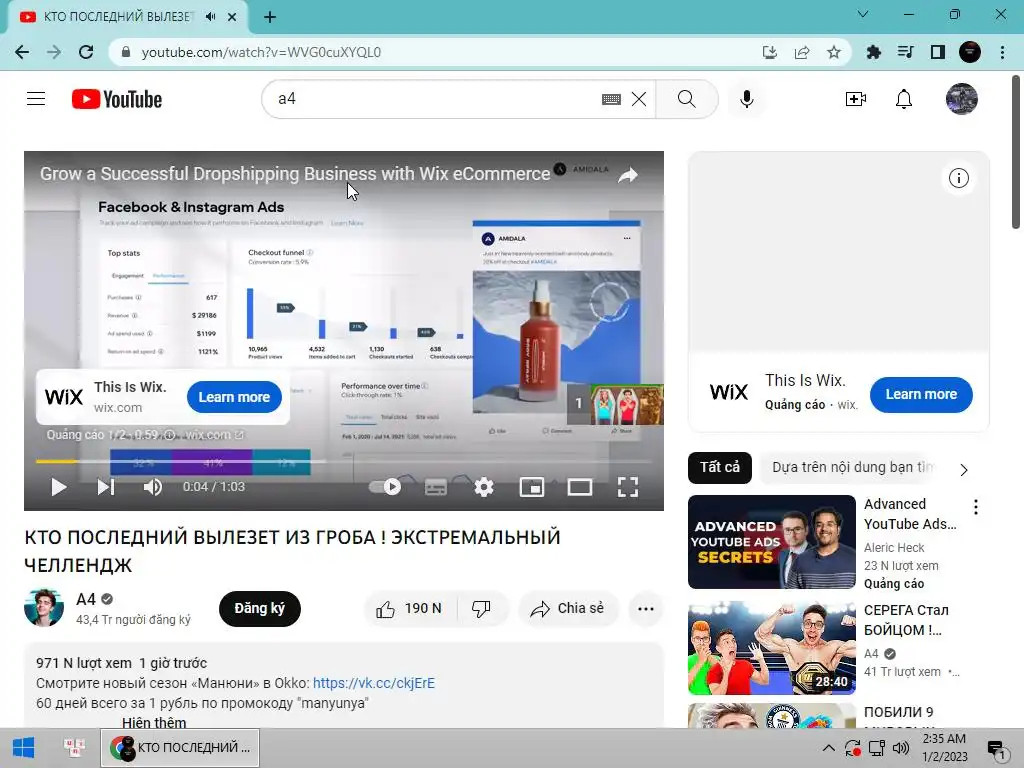Bookmark this page with the star

[x=834, y=52]
